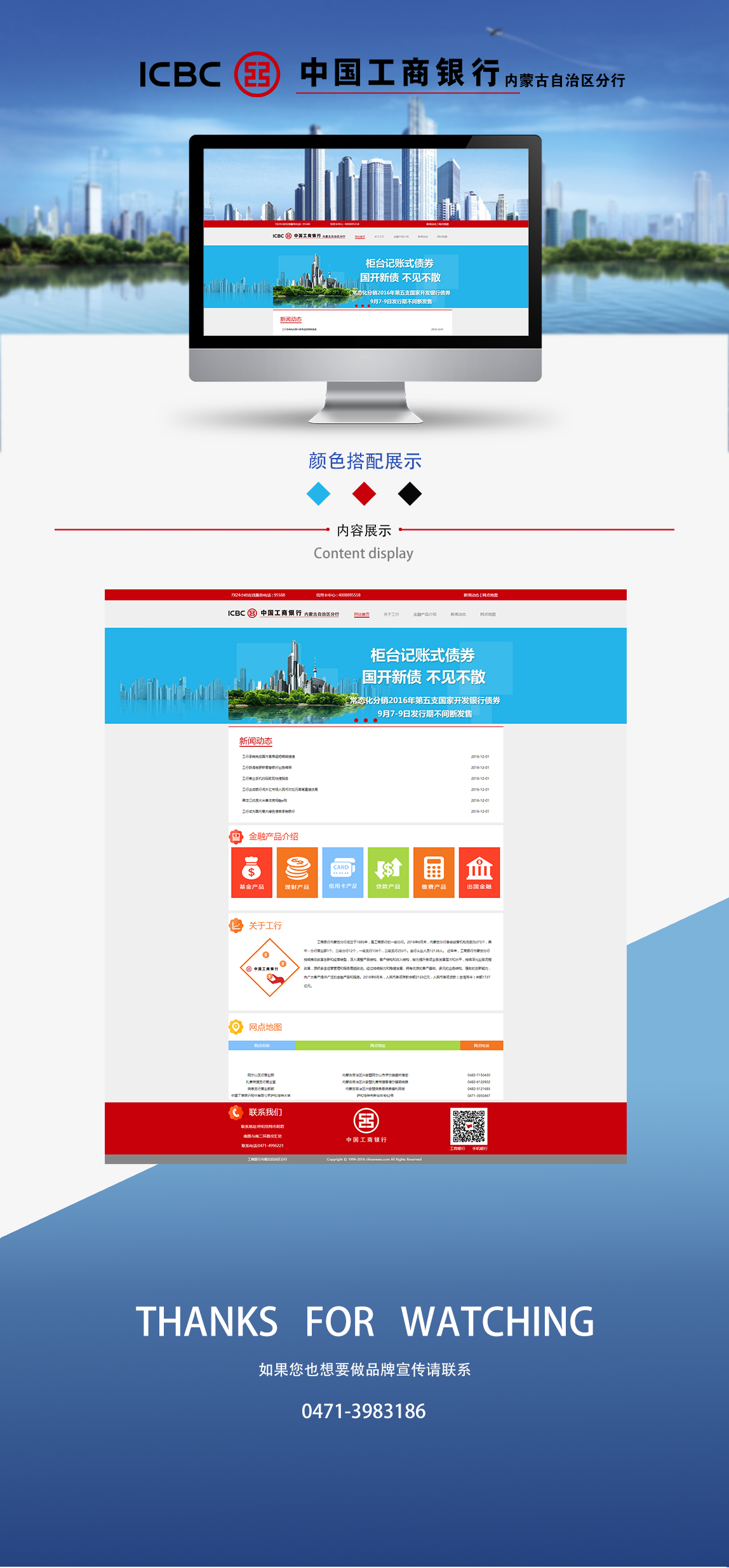Click the first news headline in 新闻动态
729x1568 pixels.
point(268,756)
